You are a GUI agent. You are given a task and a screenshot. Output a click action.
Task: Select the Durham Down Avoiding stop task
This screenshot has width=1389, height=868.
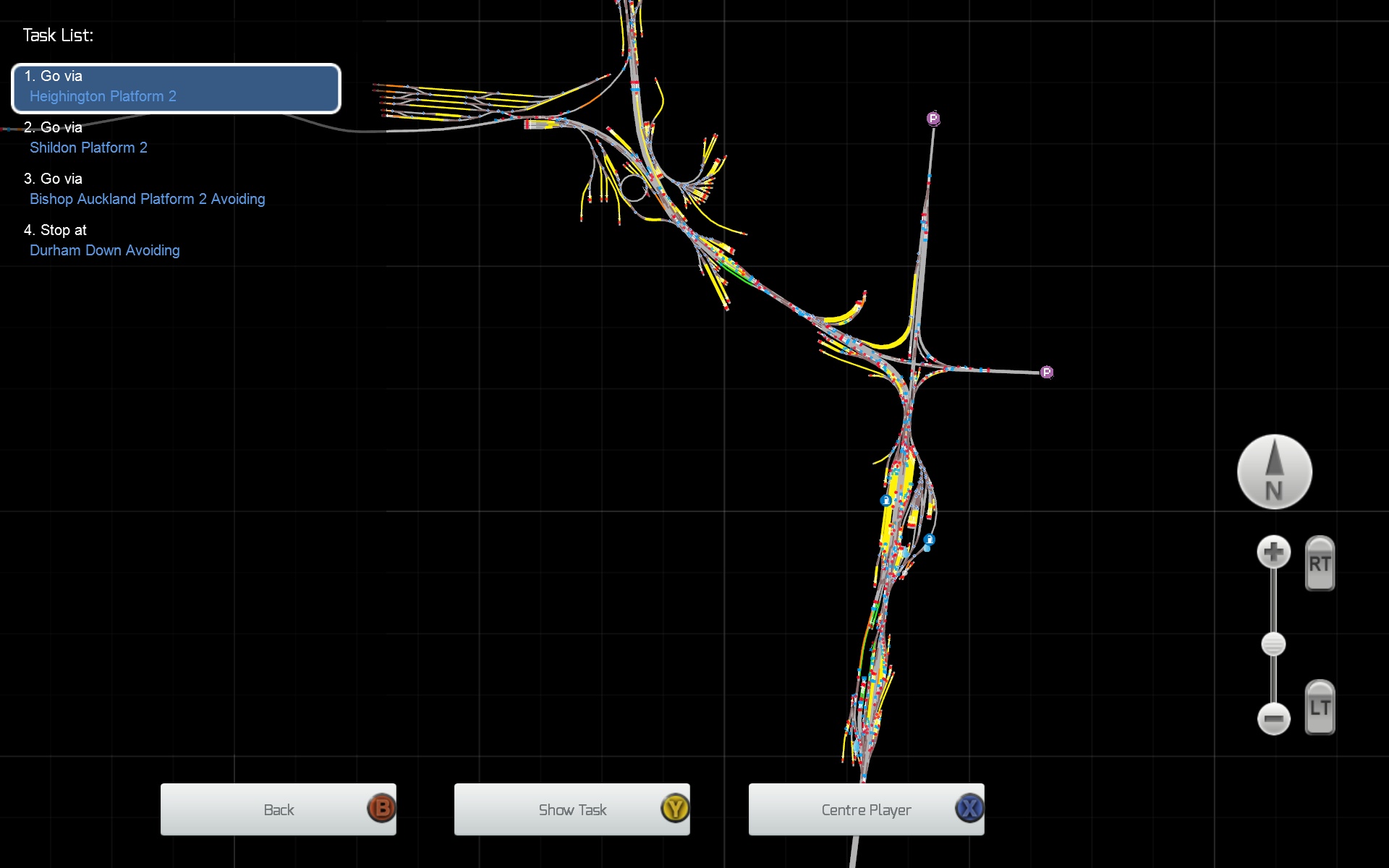pyautogui.click(x=104, y=250)
